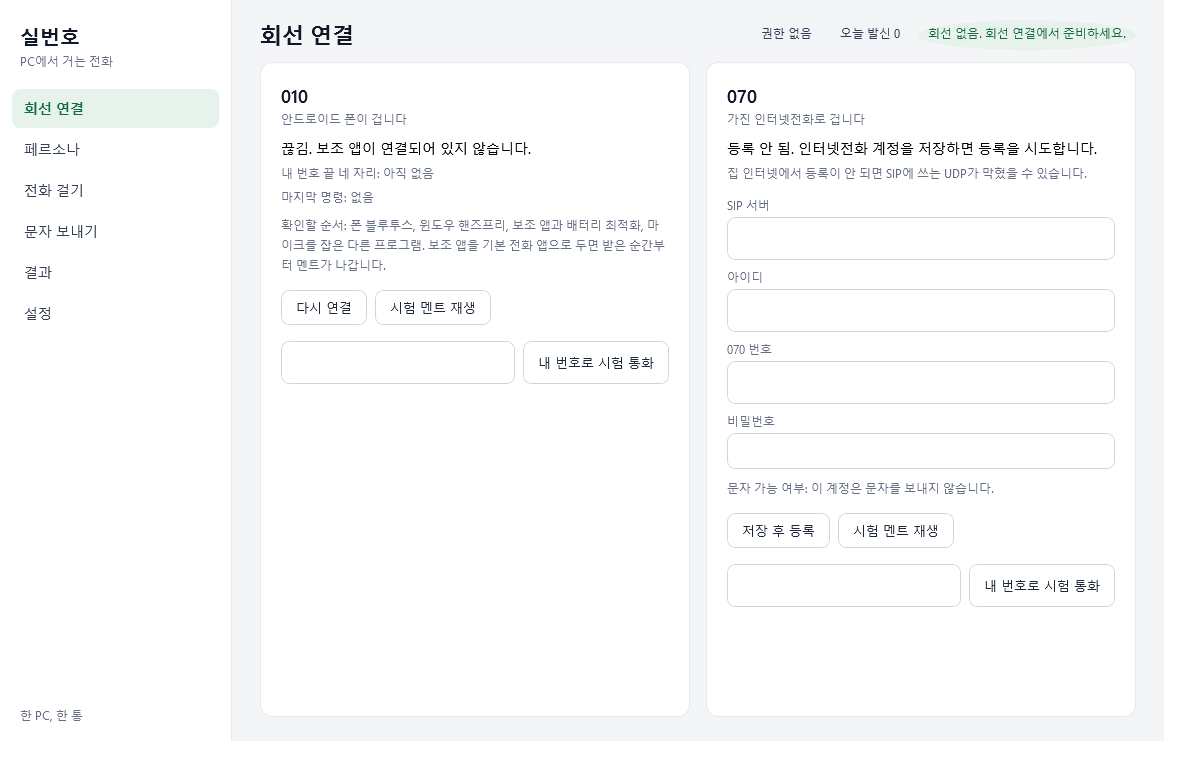Click the 문자 가능 여부 notice text

860,488
